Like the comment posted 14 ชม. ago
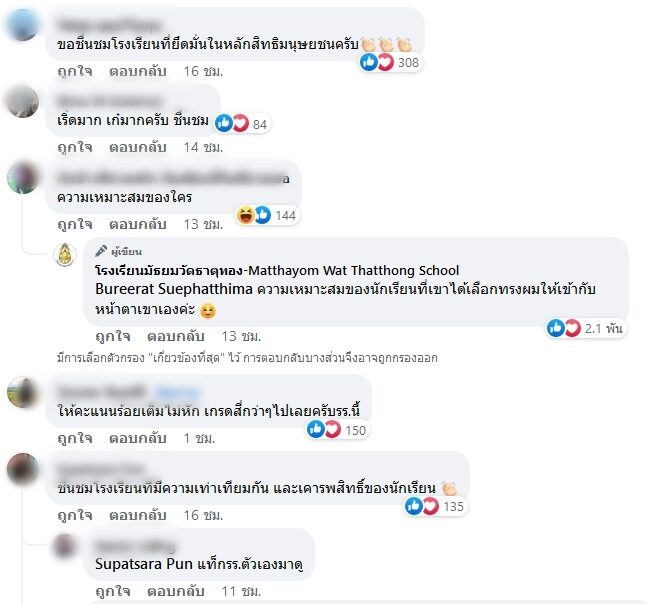This screenshot has width=655, height=604. tap(75, 147)
